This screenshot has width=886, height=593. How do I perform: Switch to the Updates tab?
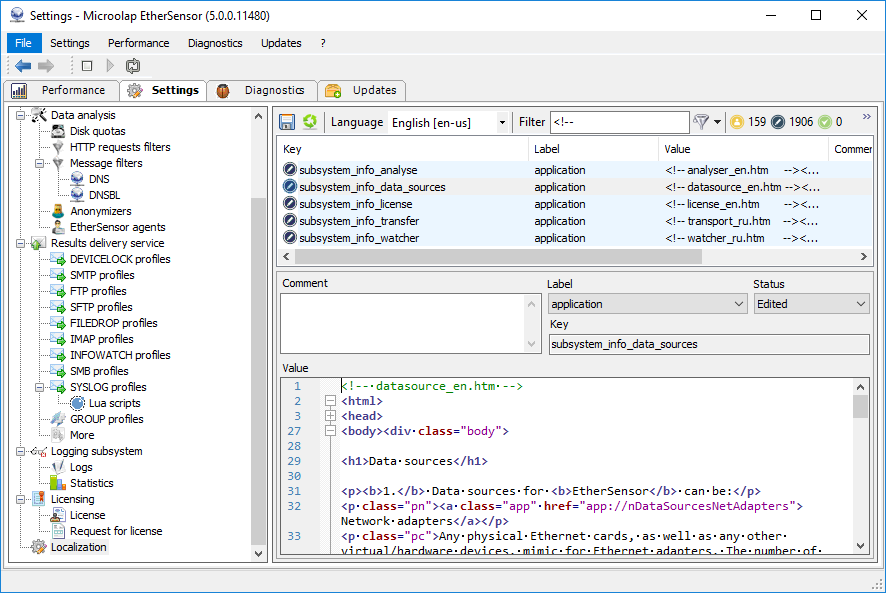[362, 90]
